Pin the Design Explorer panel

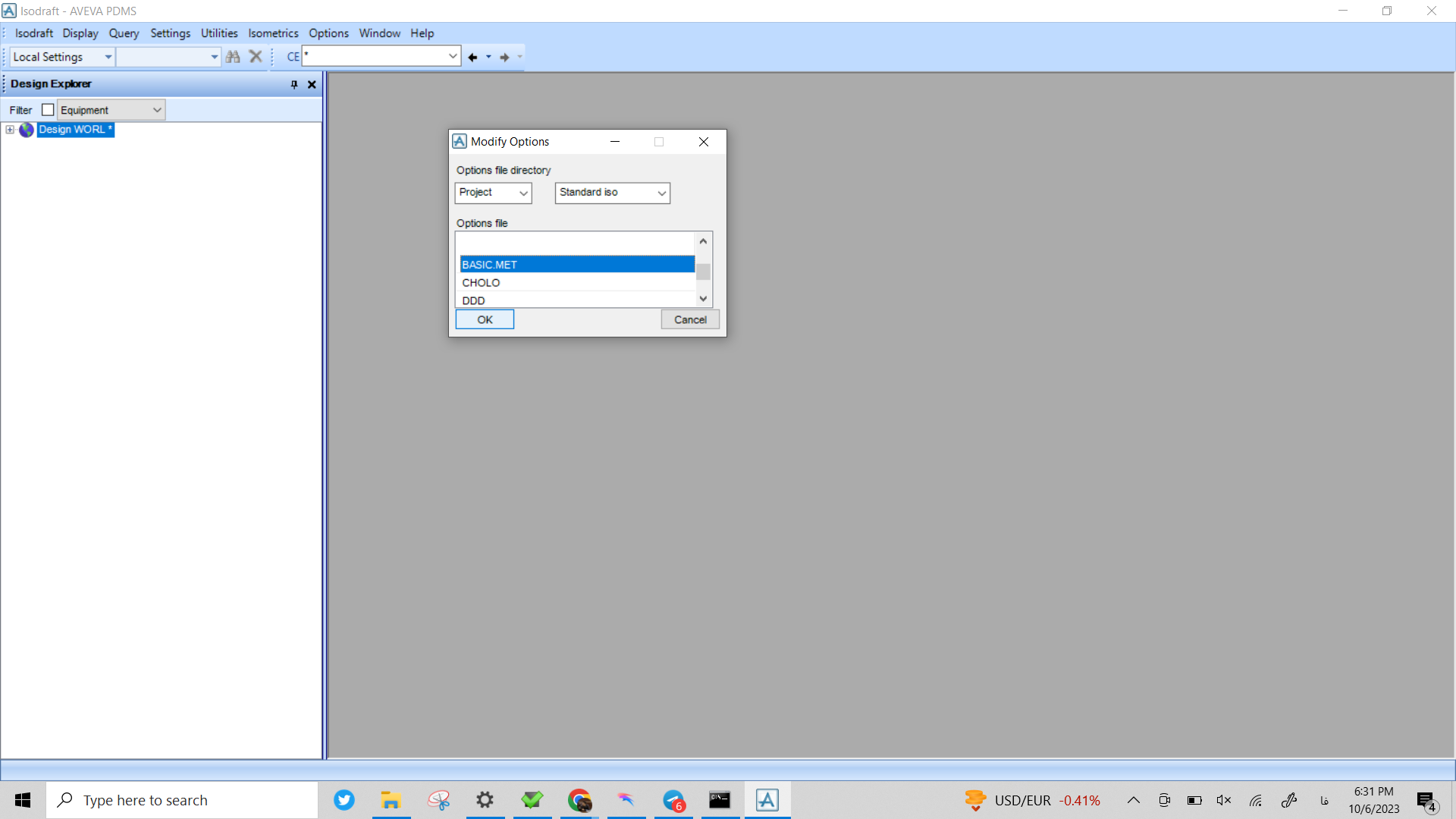tap(294, 84)
